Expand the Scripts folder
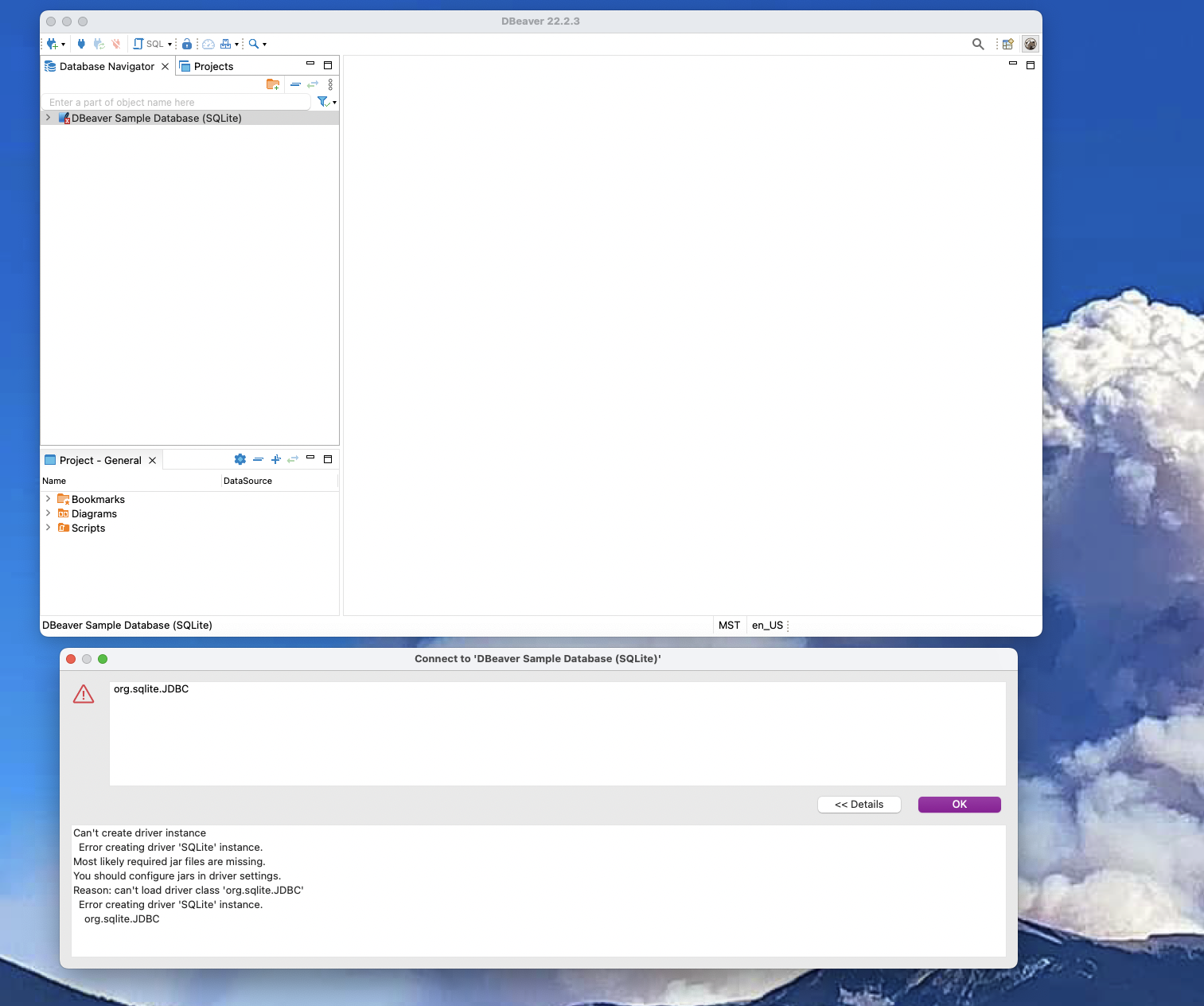The image size is (1204, 1006). (x=49, y=528)
